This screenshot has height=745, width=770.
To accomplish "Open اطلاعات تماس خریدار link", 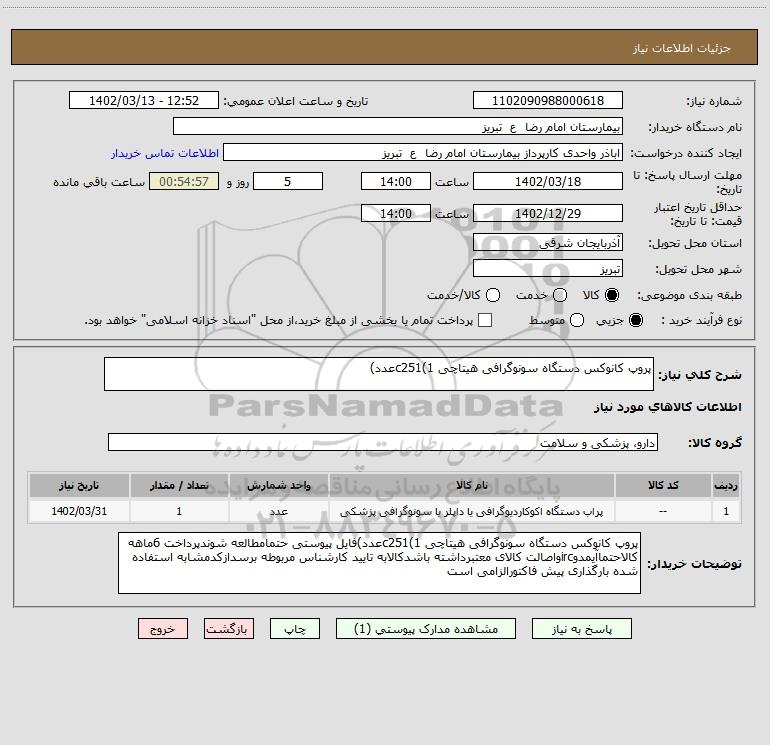I will click(x=165, y=153).
